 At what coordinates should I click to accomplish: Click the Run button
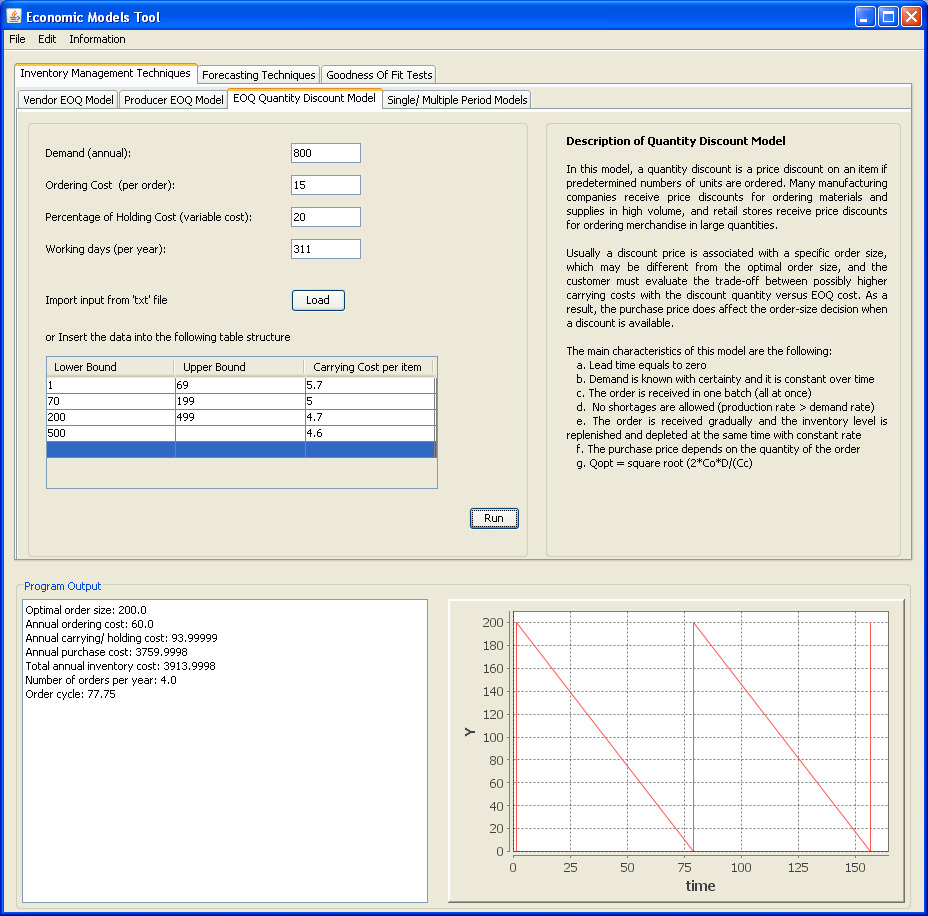click(494, 518)
